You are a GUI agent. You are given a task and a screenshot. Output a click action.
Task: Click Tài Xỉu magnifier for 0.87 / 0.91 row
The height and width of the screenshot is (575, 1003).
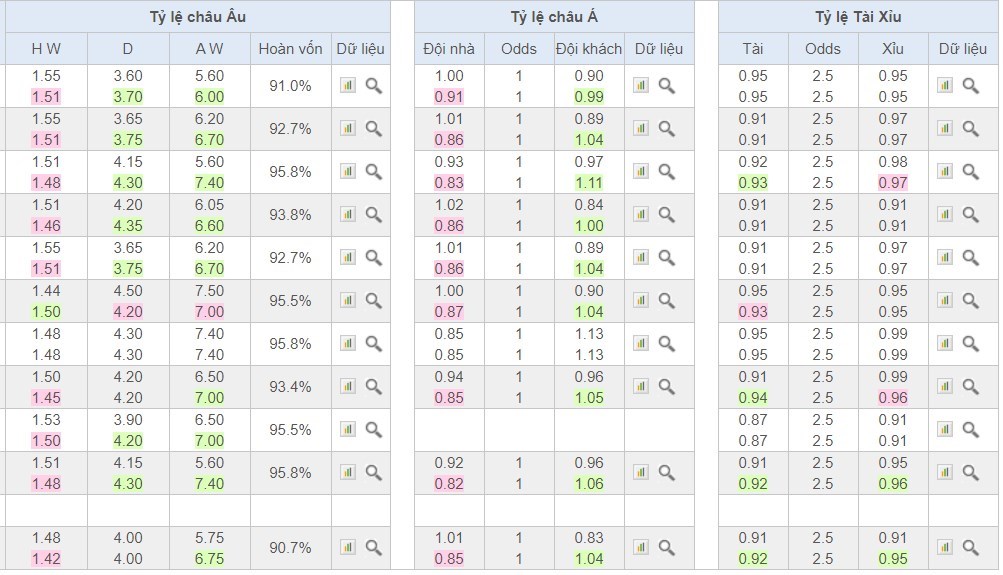pos(971,430)
